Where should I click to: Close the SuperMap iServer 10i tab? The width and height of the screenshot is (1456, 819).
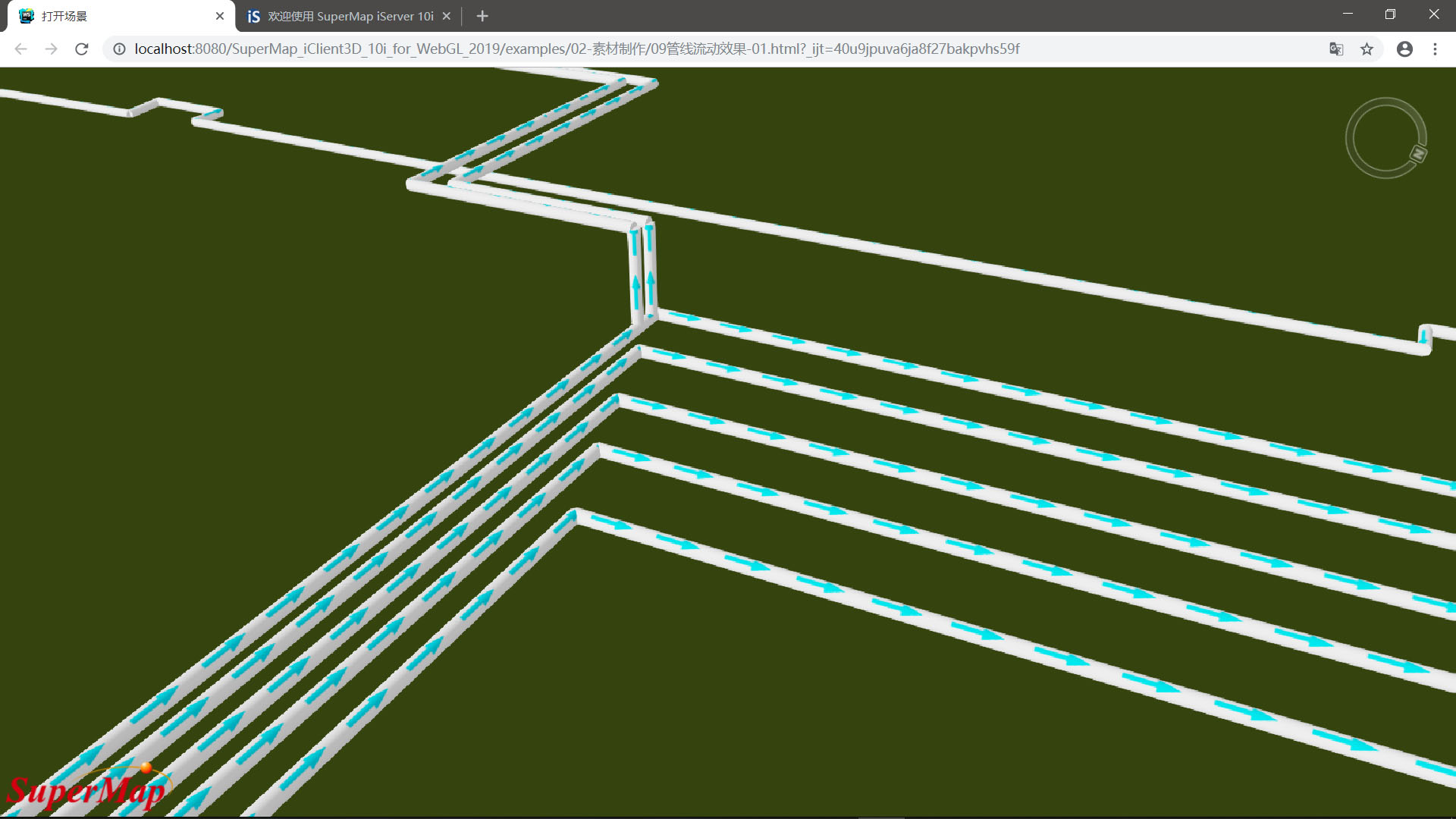point(447,16)
